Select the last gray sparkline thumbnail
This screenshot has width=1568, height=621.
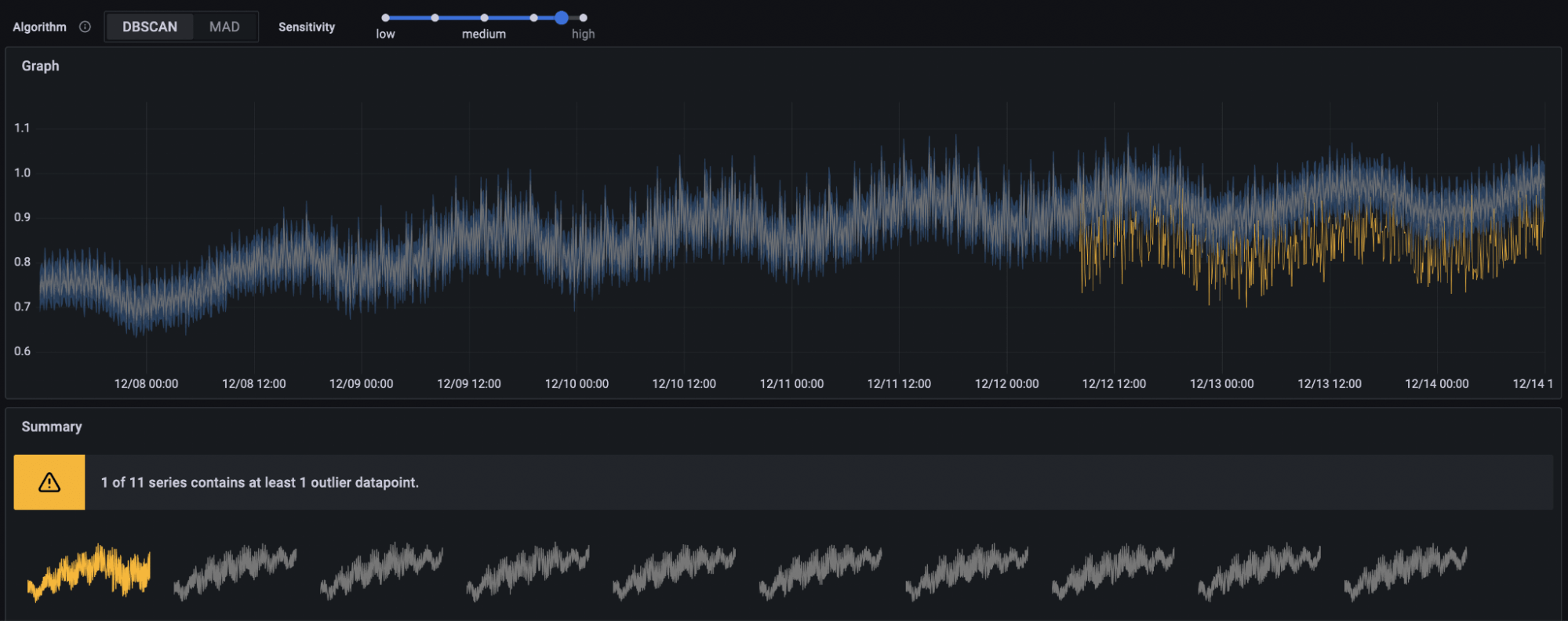[1405, 572]
